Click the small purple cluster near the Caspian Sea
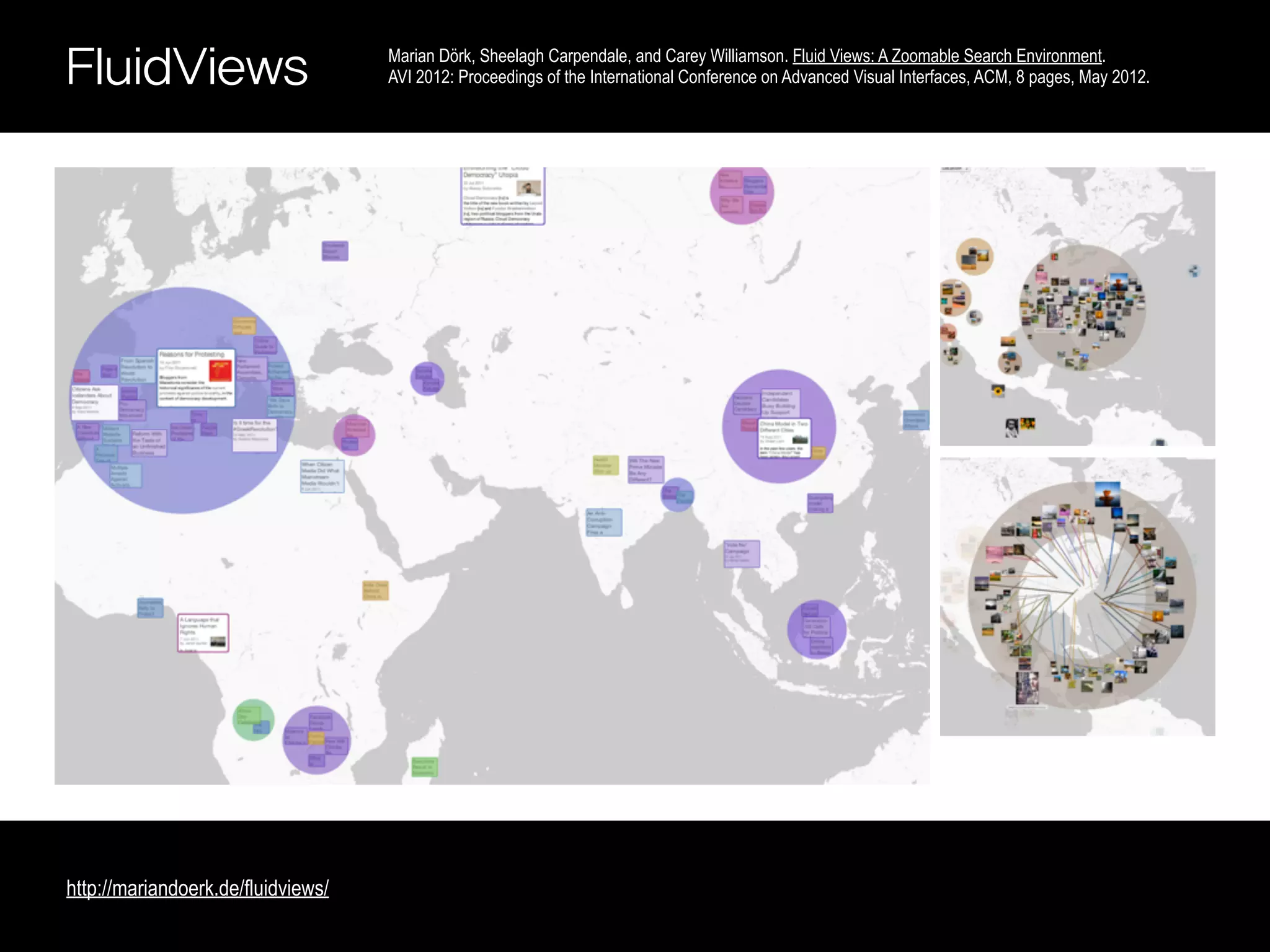 [x=427, y=378]
